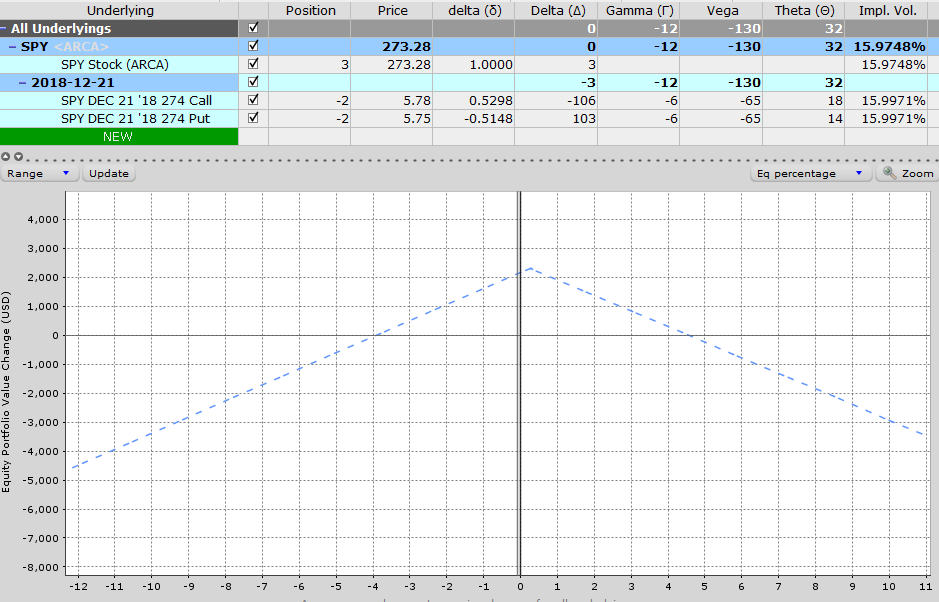The height and width of the screenshot is (602, 939).
Task: Uncheck the 2018-12-21 expiry checkbox
Action: [253, 81]
